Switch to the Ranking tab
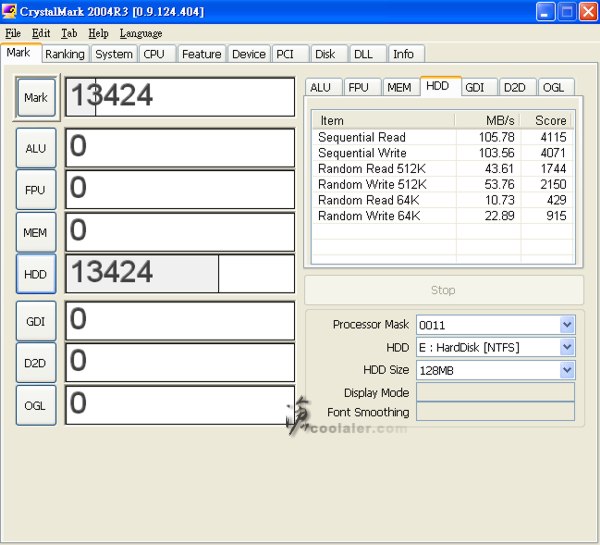600x545 pixels. 65,54
